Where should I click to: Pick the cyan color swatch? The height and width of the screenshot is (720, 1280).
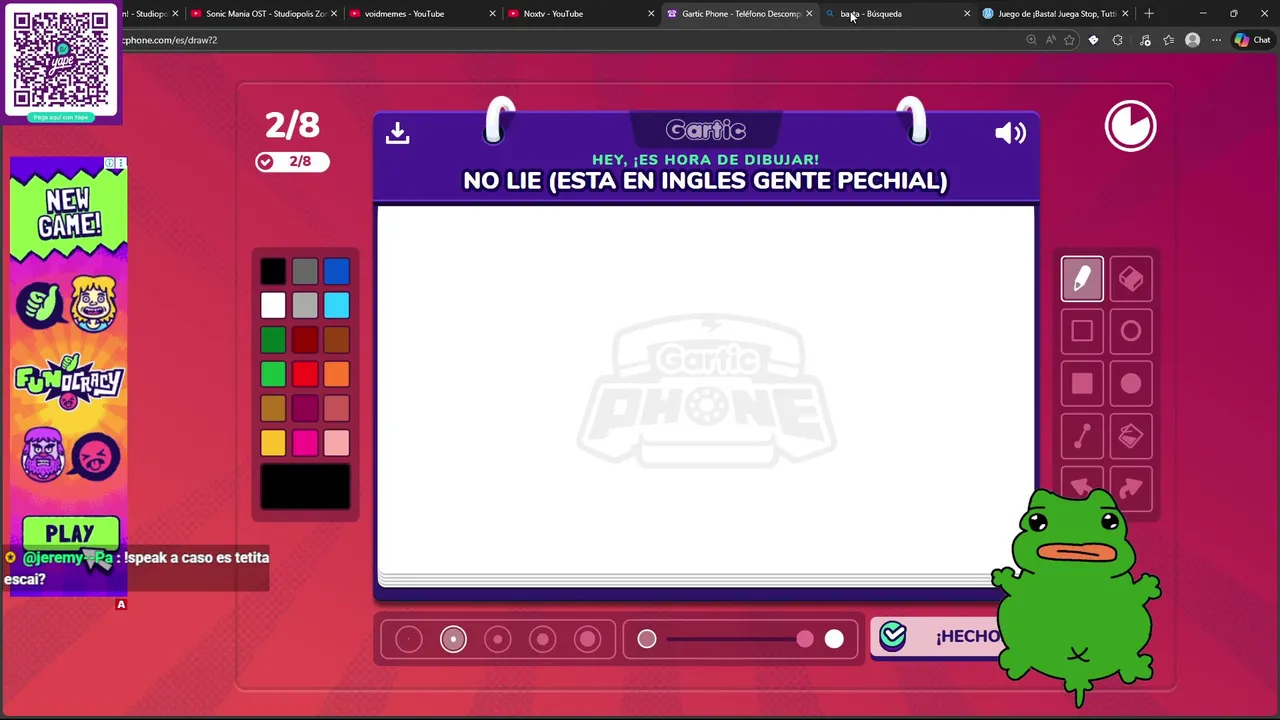[x=337, y=305]
